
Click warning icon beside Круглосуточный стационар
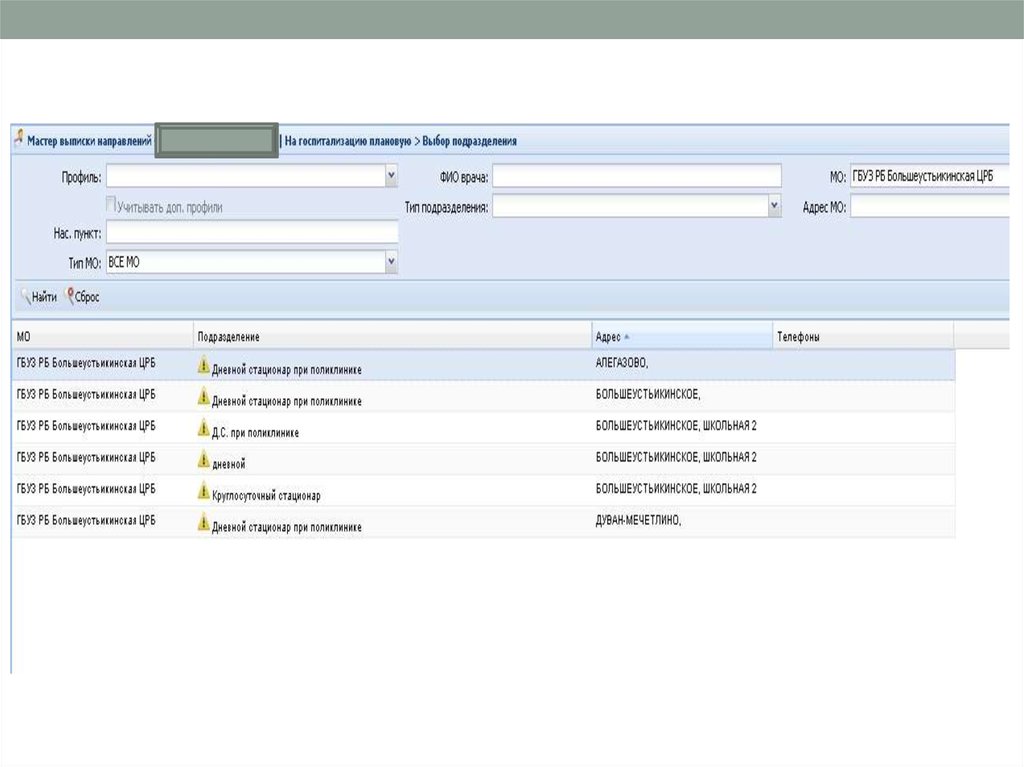point(204,493)
